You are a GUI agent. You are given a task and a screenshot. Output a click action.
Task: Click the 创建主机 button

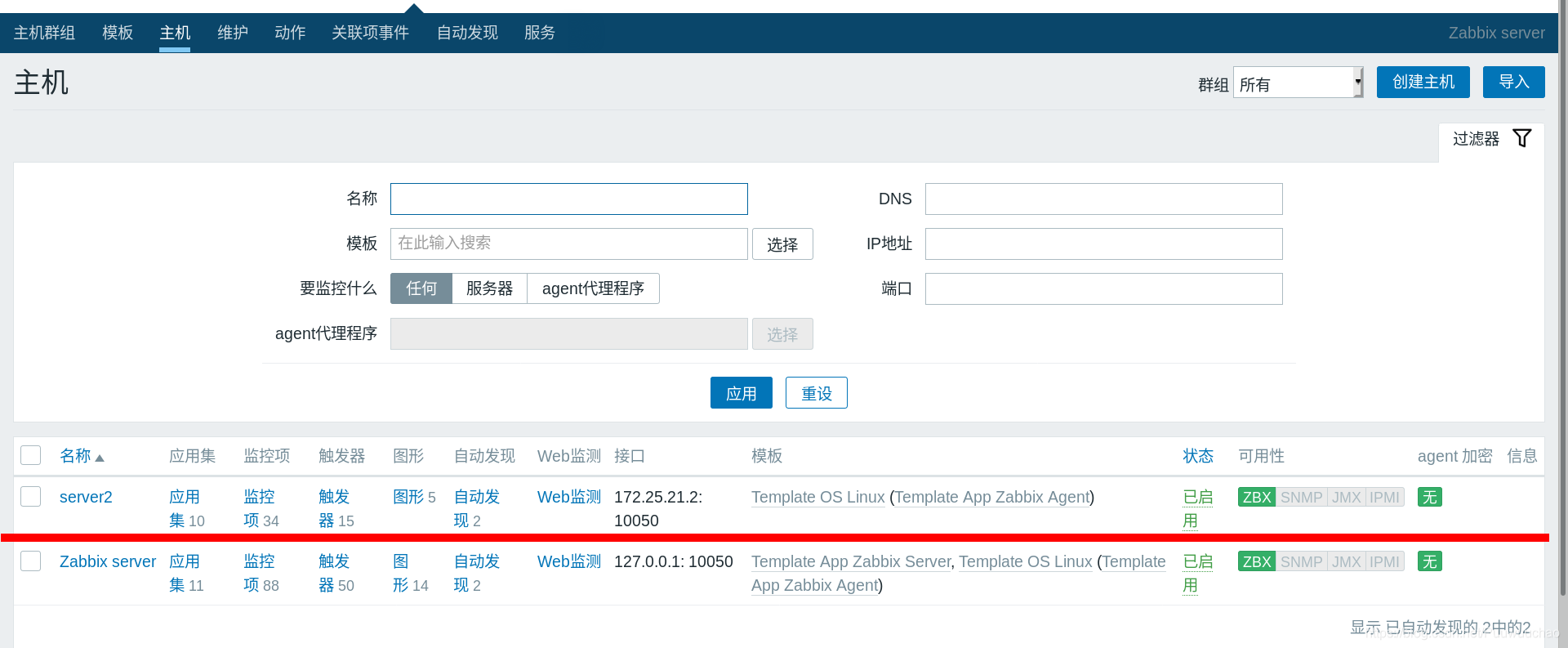point(1423,82)
